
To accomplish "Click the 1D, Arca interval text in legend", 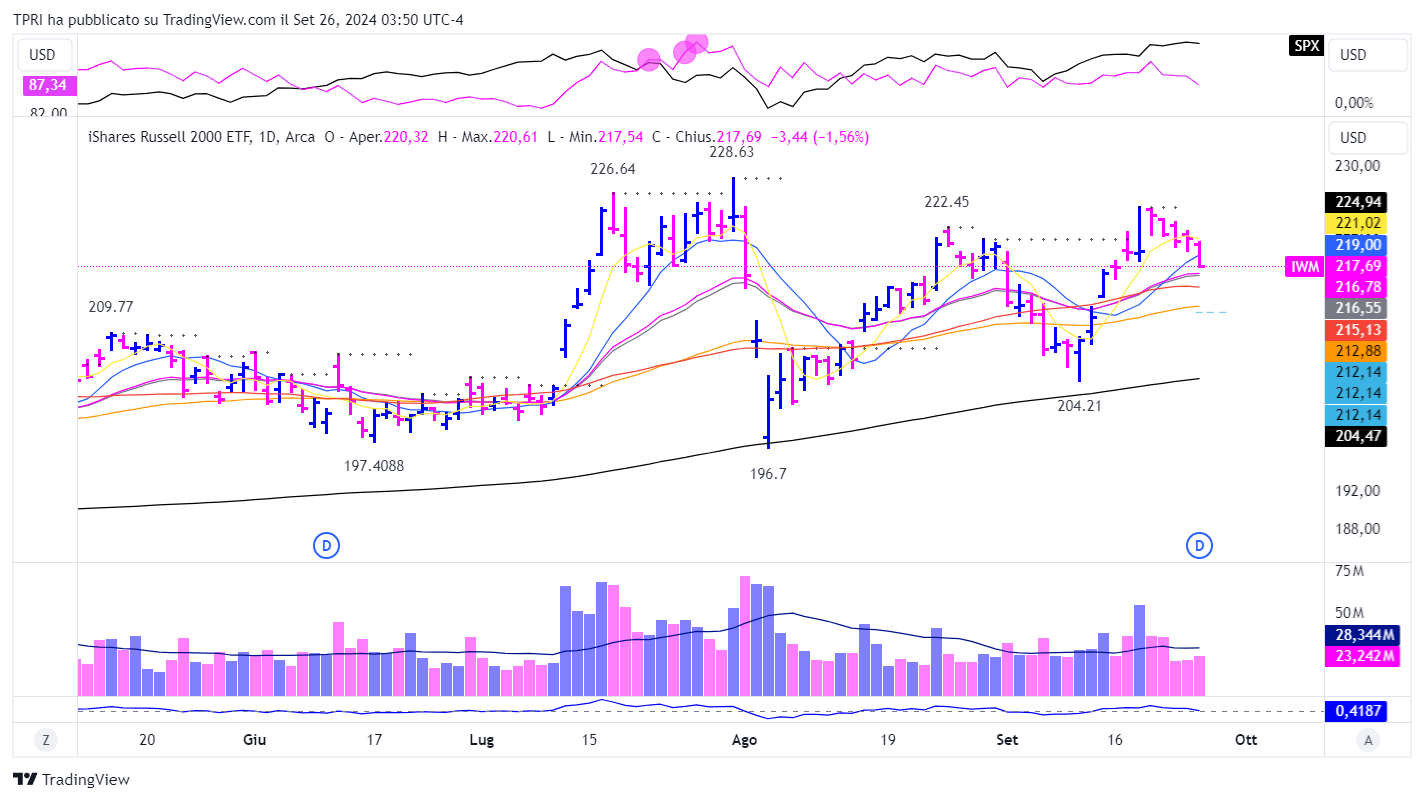I will pyautogui.click(x=286, y=137).
